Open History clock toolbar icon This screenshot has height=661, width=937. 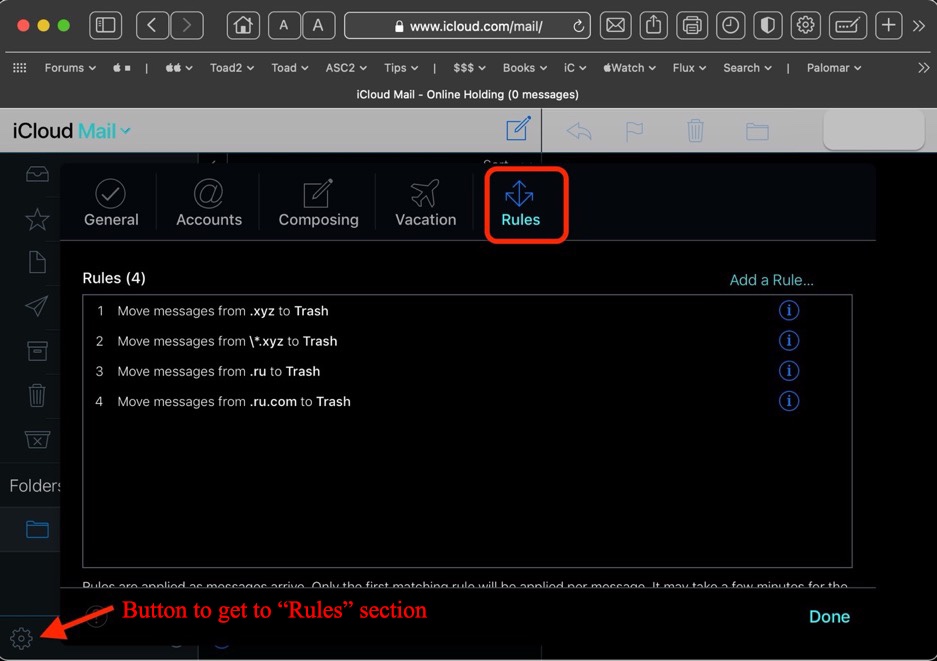pyautogui.click(x=730, y=25)
